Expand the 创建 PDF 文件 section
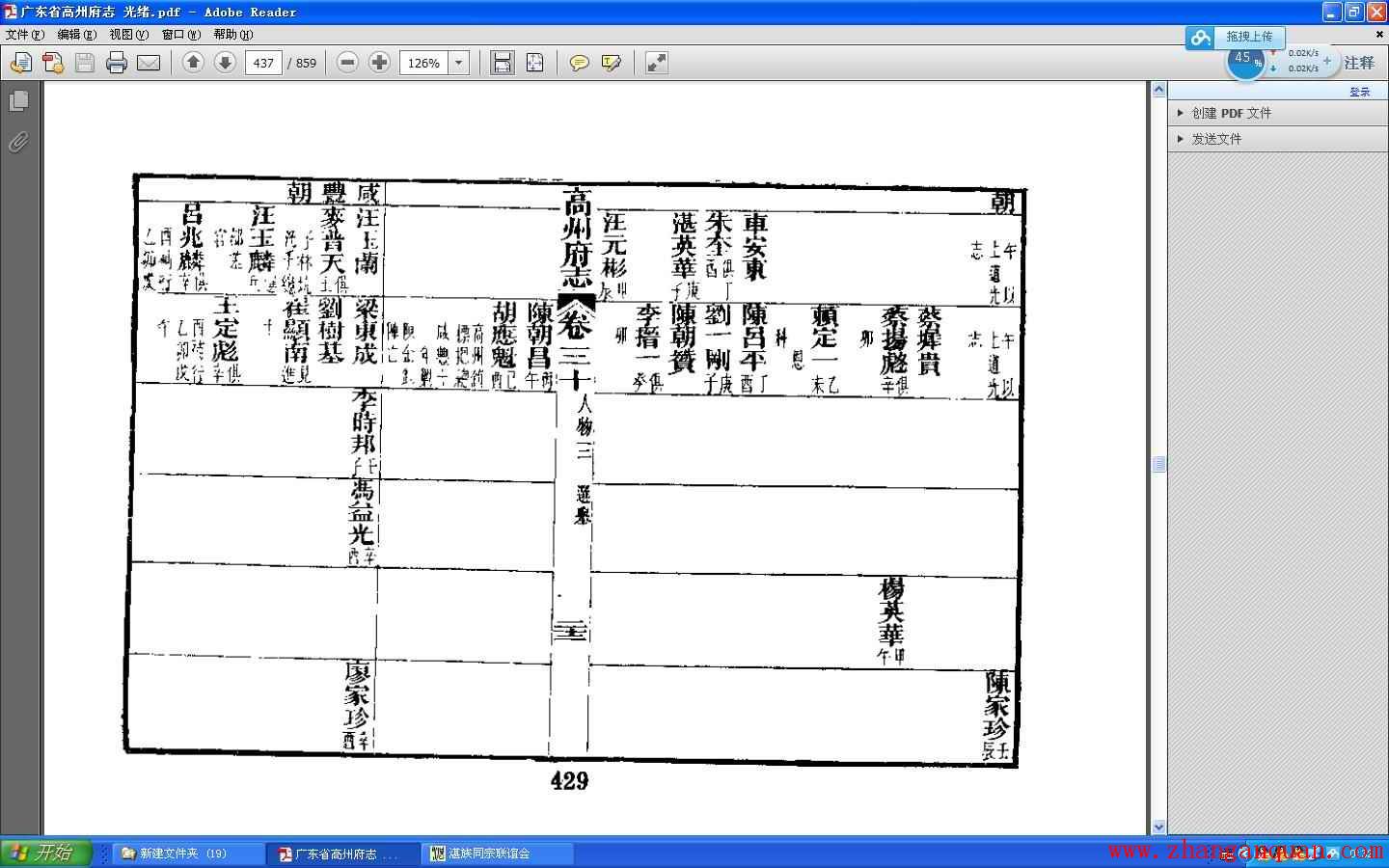This screenshot has height=868, width=1389. click(1277, 113)
